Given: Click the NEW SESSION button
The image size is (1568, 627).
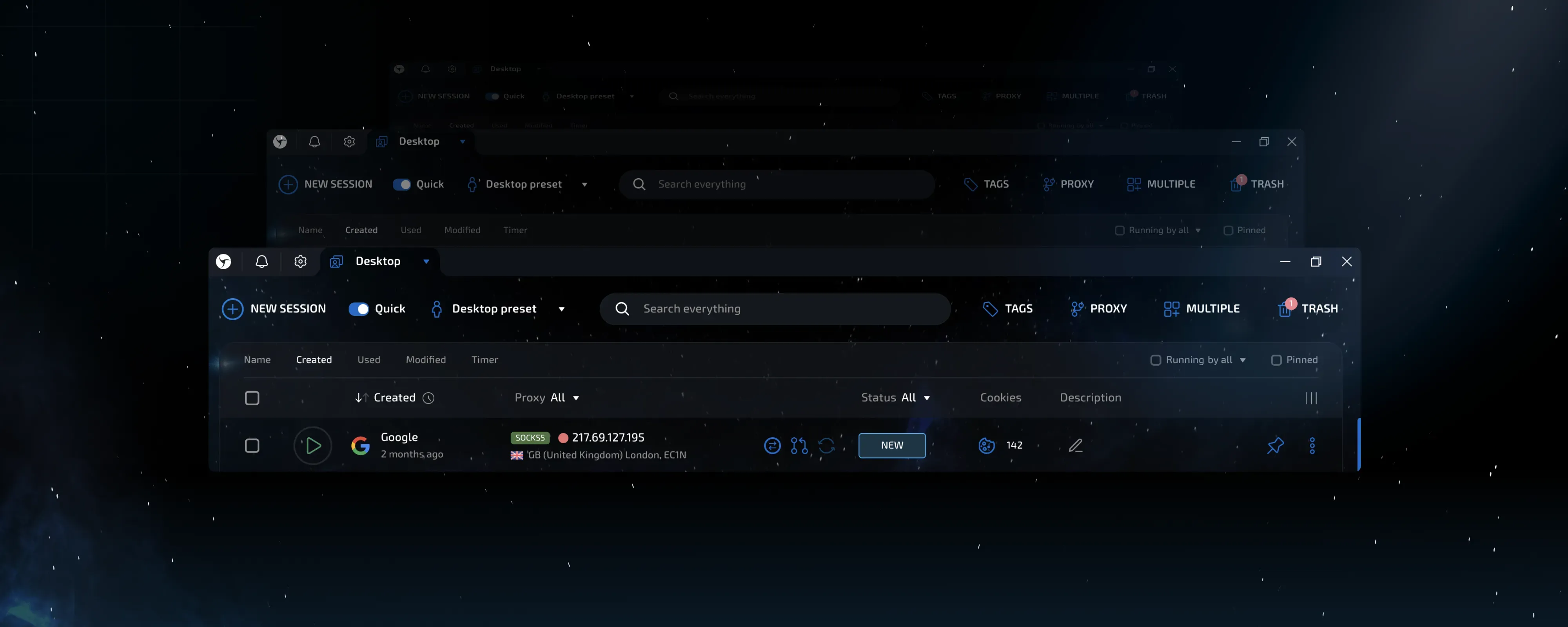Looking at the screenshot, I should click(x=274, y=309).
